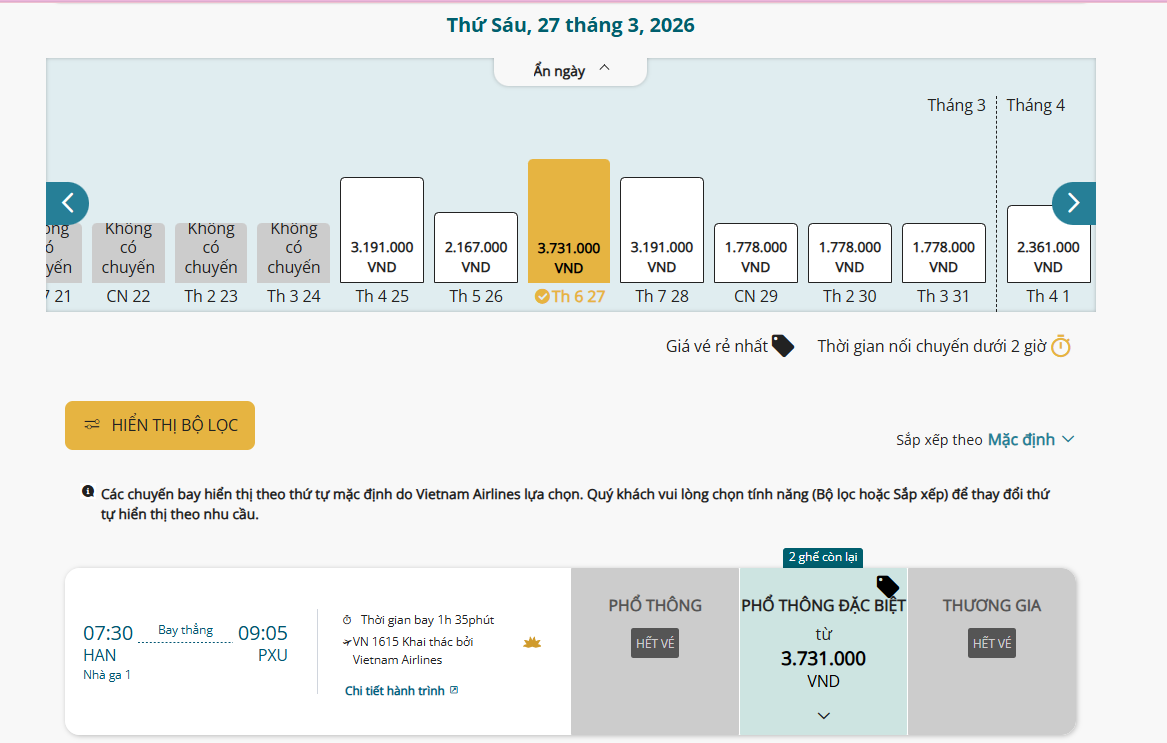Select the Th 5 26 date priced 2.167.000
The height and width of the screenshot is (743, 1167).
point(476,248)
